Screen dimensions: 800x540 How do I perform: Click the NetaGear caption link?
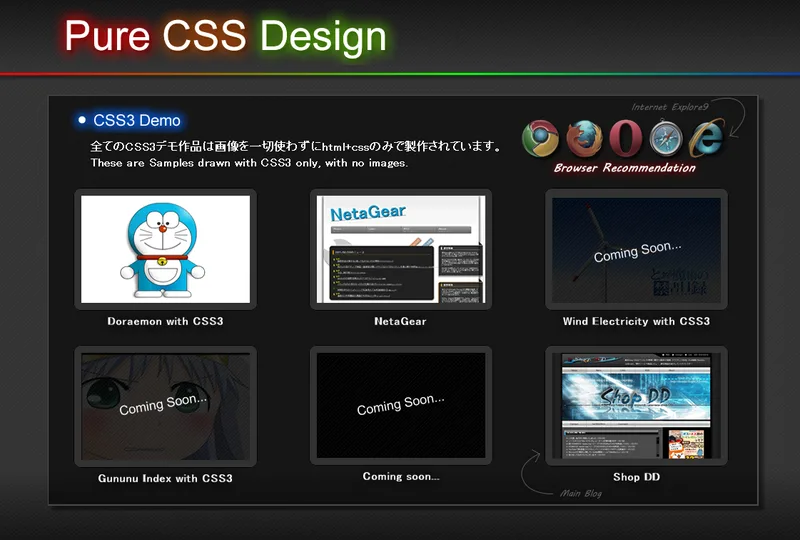[400, 322]
